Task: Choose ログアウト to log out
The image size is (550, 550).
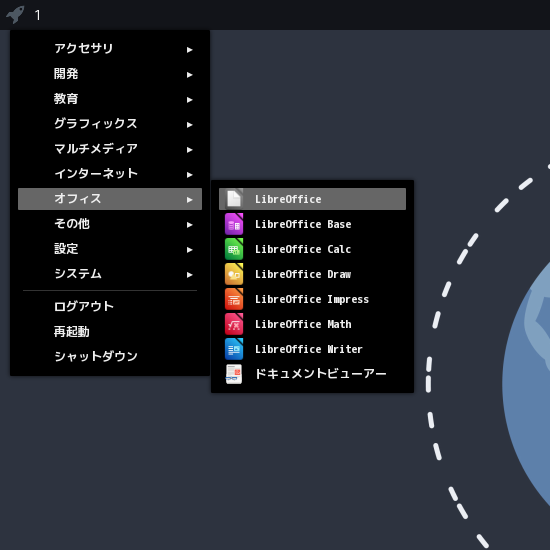Action: click(x=110, y=307)
